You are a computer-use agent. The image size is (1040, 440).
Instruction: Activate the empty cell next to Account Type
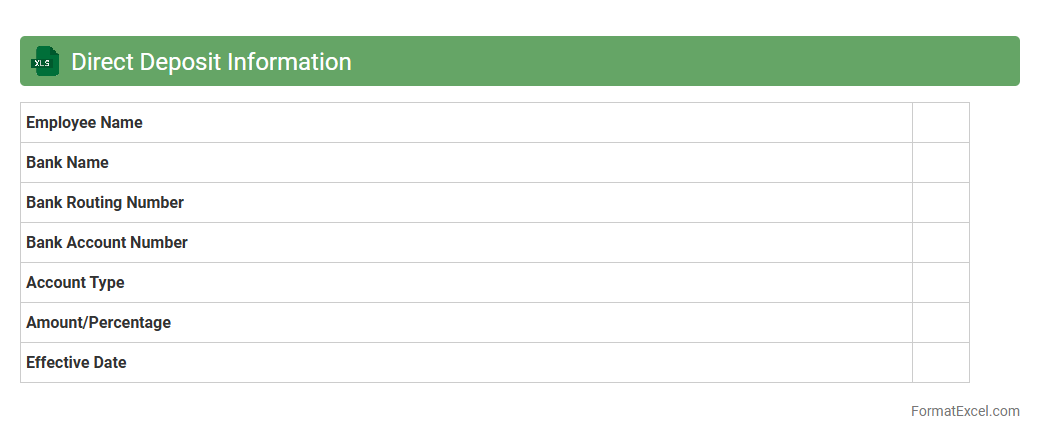[x=940, y=283]
